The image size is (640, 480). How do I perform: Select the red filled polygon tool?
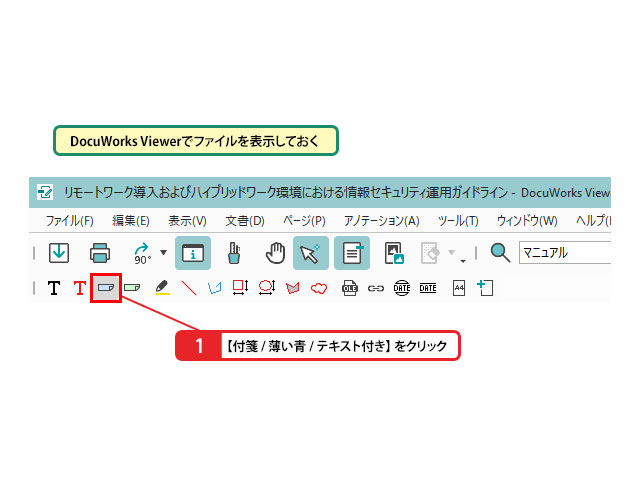pos(293,288)
